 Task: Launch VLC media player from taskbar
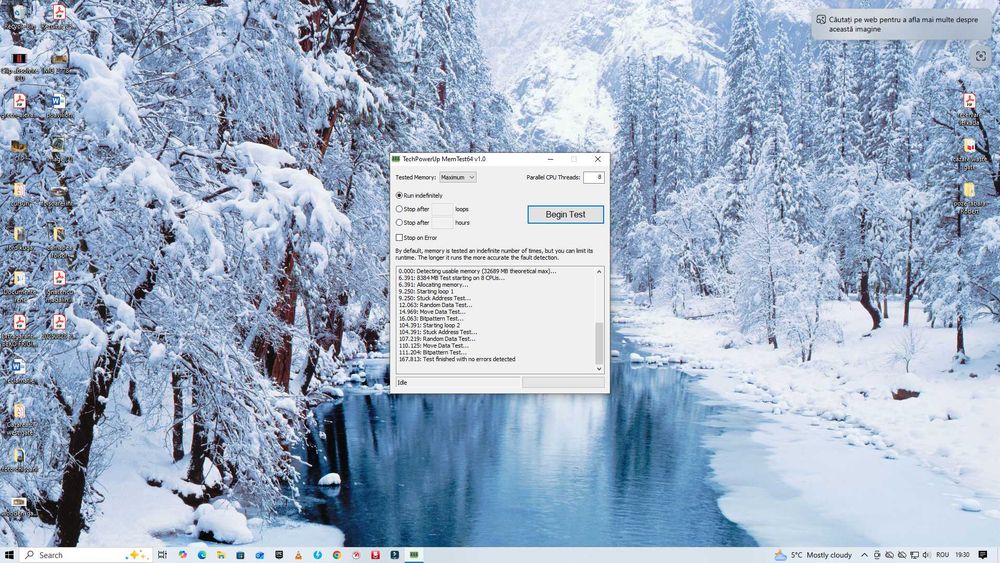tap(298, 555)
